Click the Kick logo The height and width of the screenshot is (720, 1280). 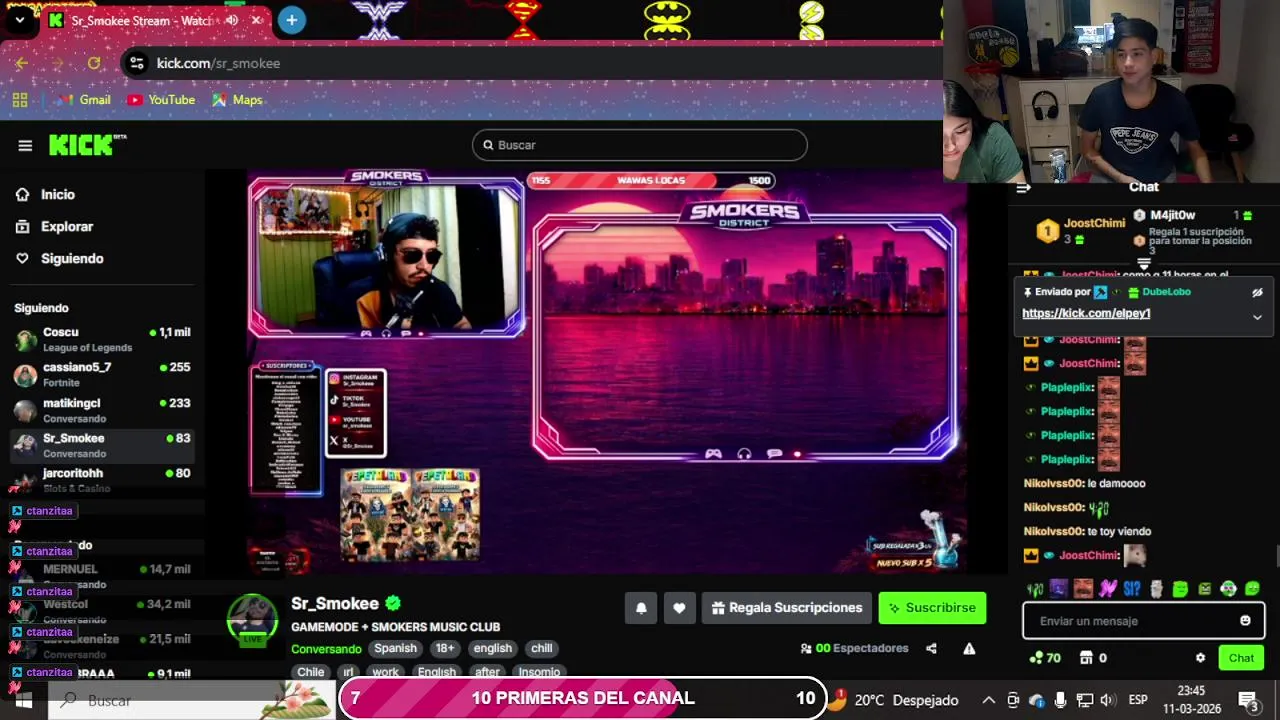(88, 145)
